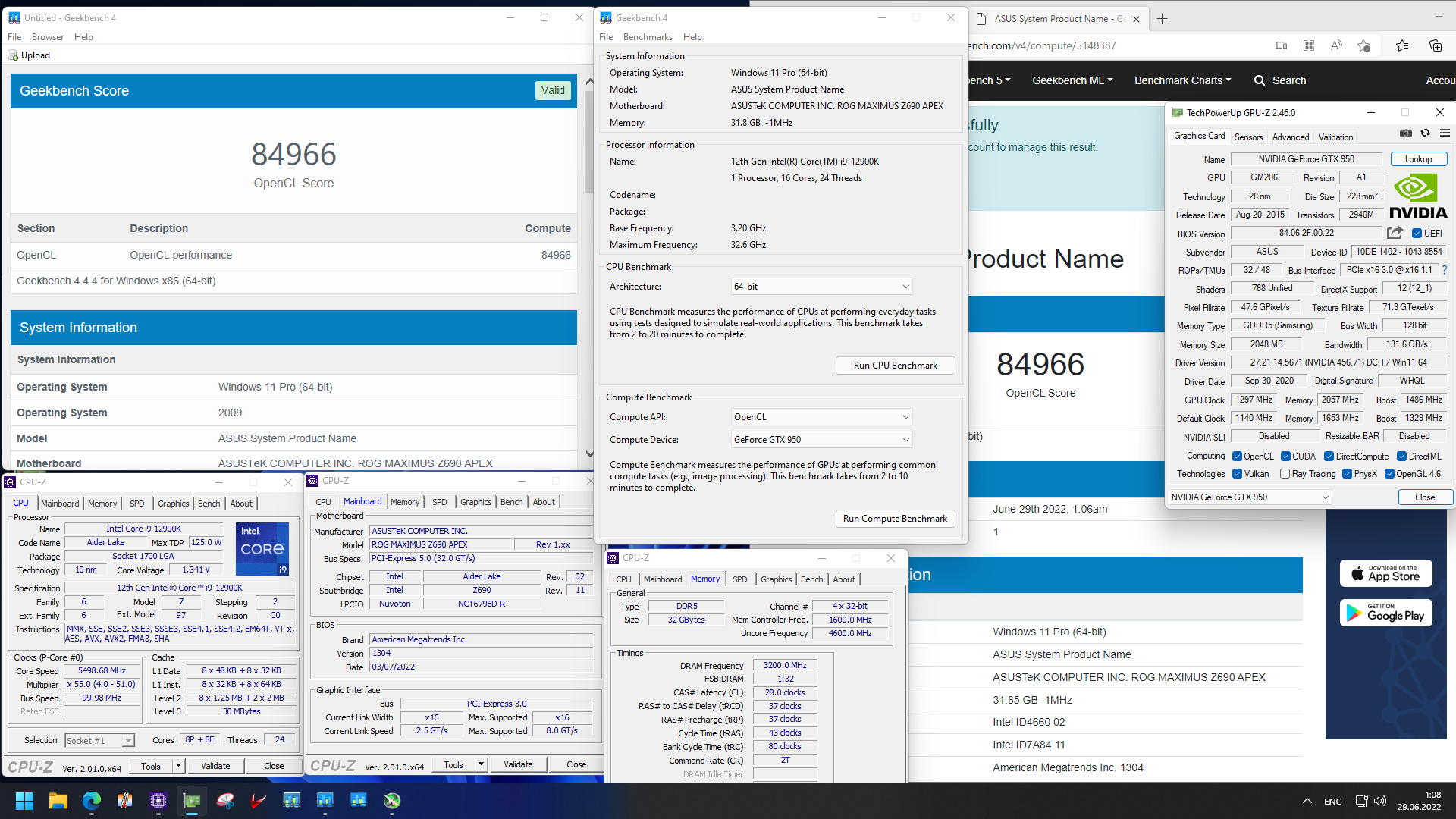Click the Intel Core i9 logo in CPU-Z
1456x819 pixels.
[x=262, y=548]
